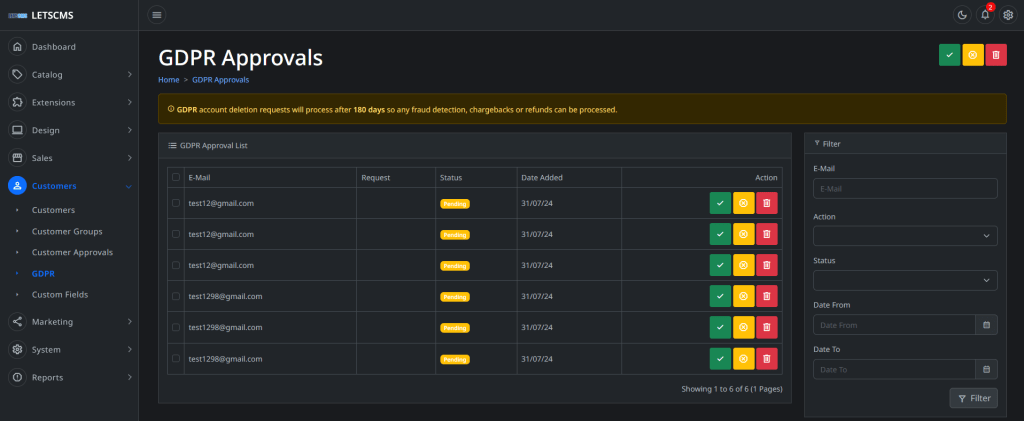Viewport: 1024px width, 421px height.
Task: Approve the first test12@gmail.com request
Action: pos(720,203)
